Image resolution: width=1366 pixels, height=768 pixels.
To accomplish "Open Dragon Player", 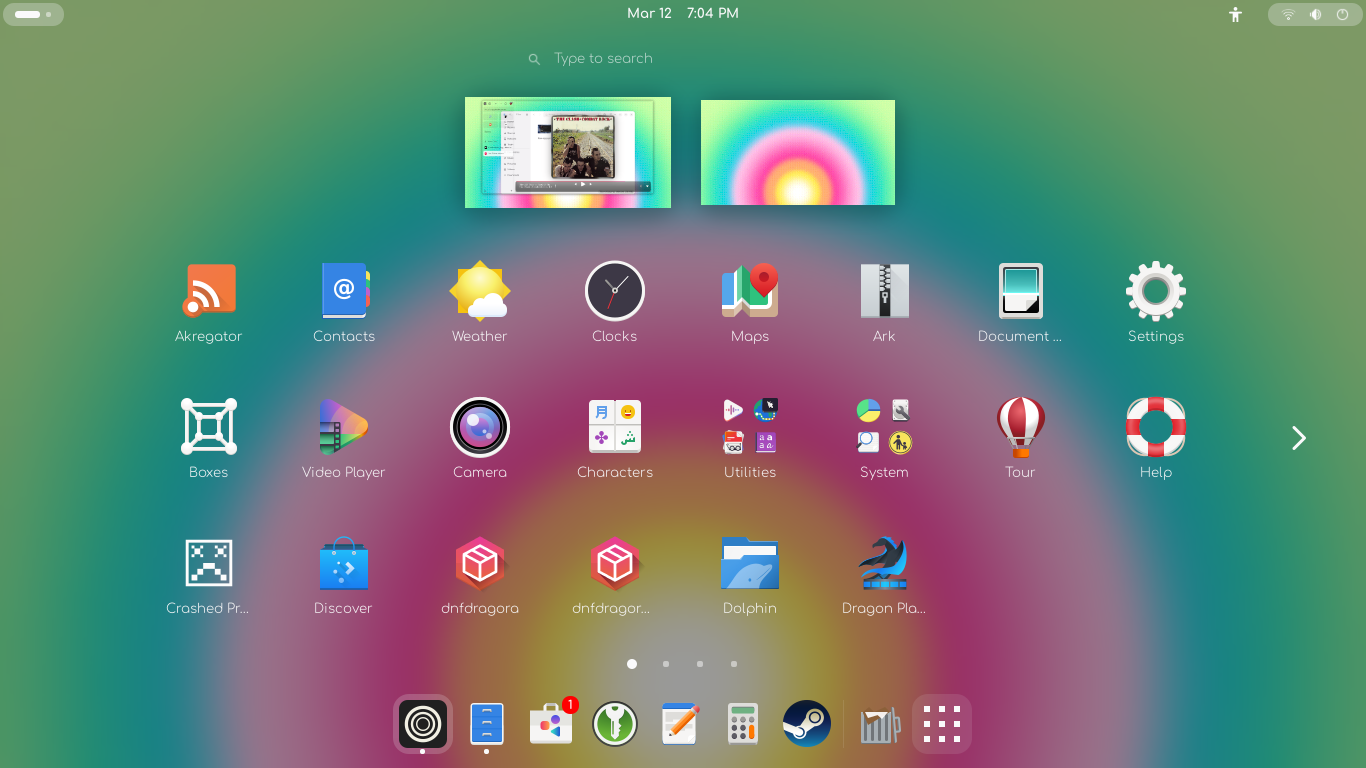I will pos(884,561).
